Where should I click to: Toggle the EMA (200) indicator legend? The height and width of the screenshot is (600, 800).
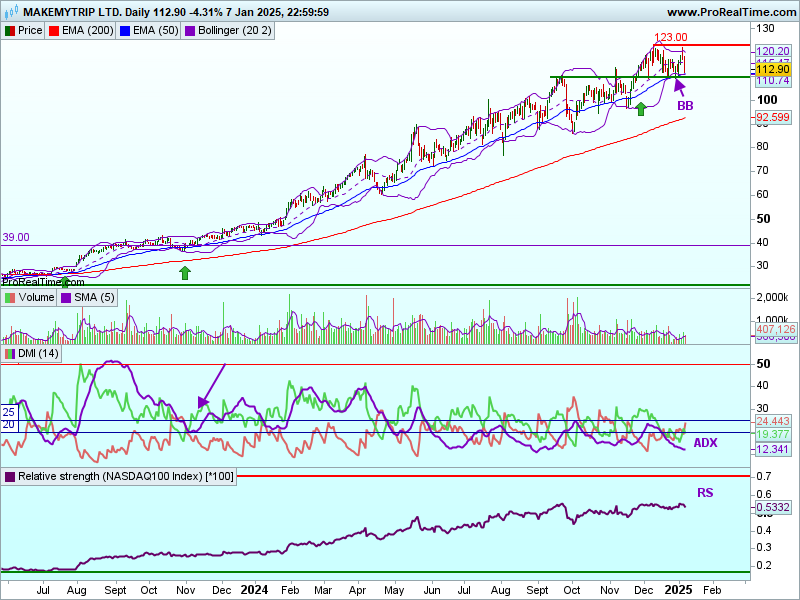pyautogui.click(x=82, y=30)
